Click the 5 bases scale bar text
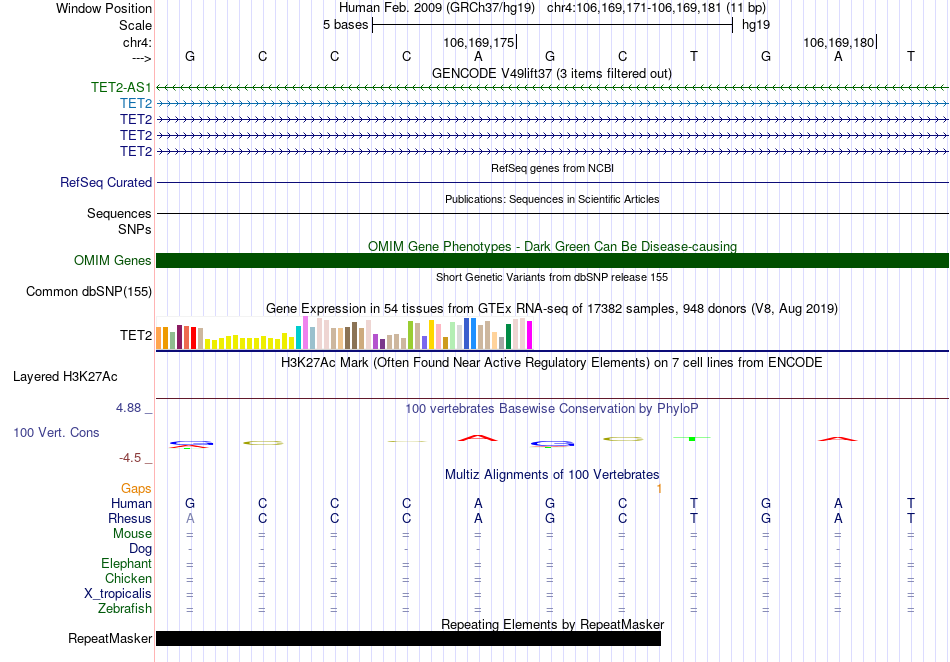The width and height of the screenshot is (950, 662). 345,25
